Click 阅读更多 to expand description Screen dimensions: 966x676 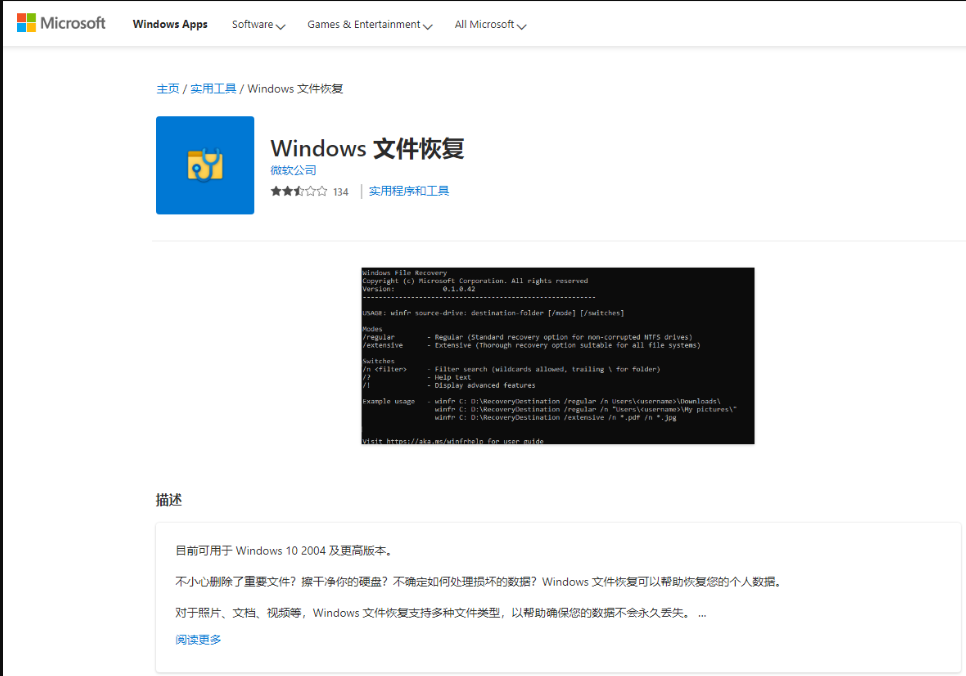pyautogui.click(x=198, y=640)
